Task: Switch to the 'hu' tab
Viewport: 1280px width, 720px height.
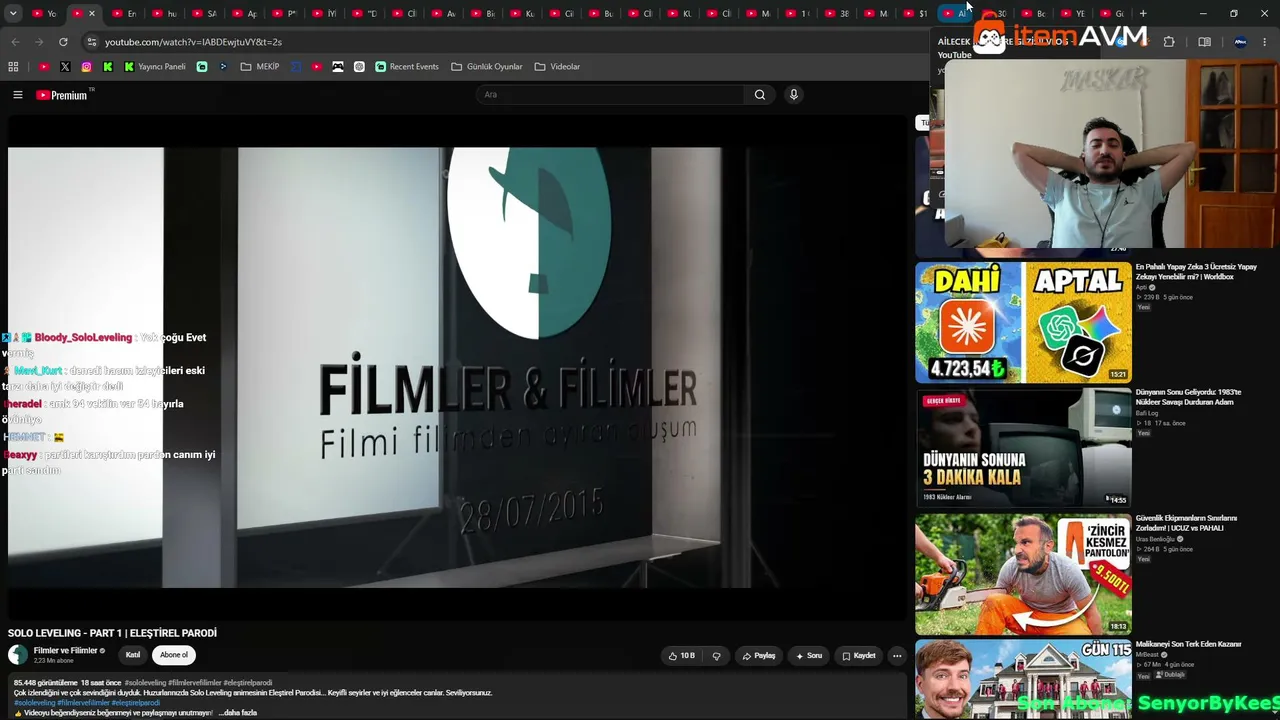Action: click(x=165, y=14)
